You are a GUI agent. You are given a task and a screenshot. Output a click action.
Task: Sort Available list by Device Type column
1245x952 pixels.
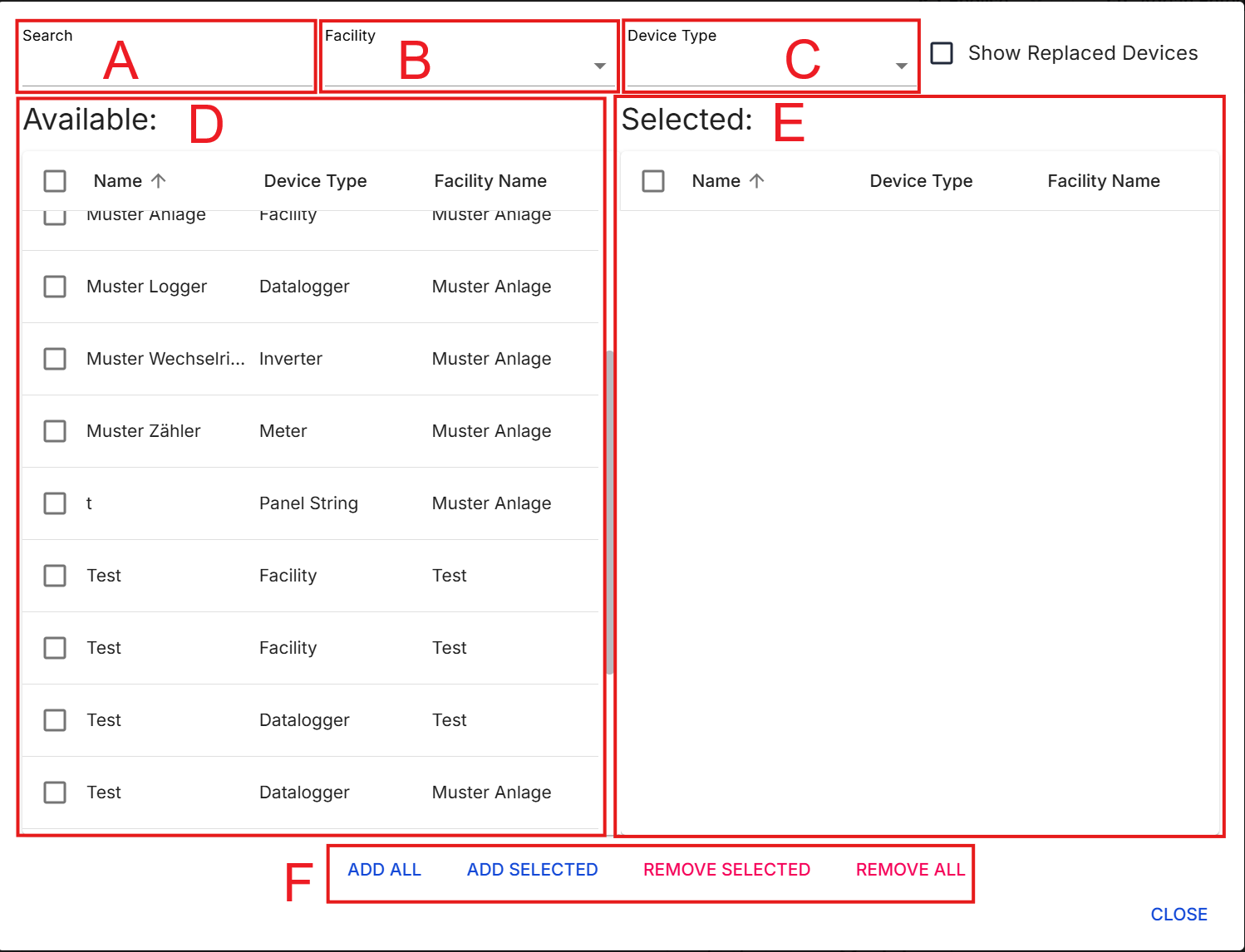(315, 181)
